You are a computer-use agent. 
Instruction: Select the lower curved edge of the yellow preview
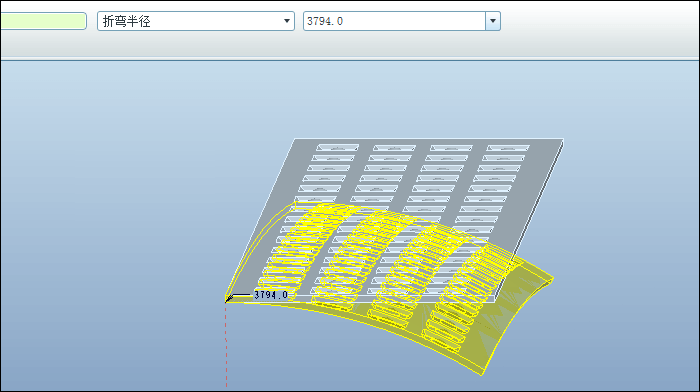357,321
